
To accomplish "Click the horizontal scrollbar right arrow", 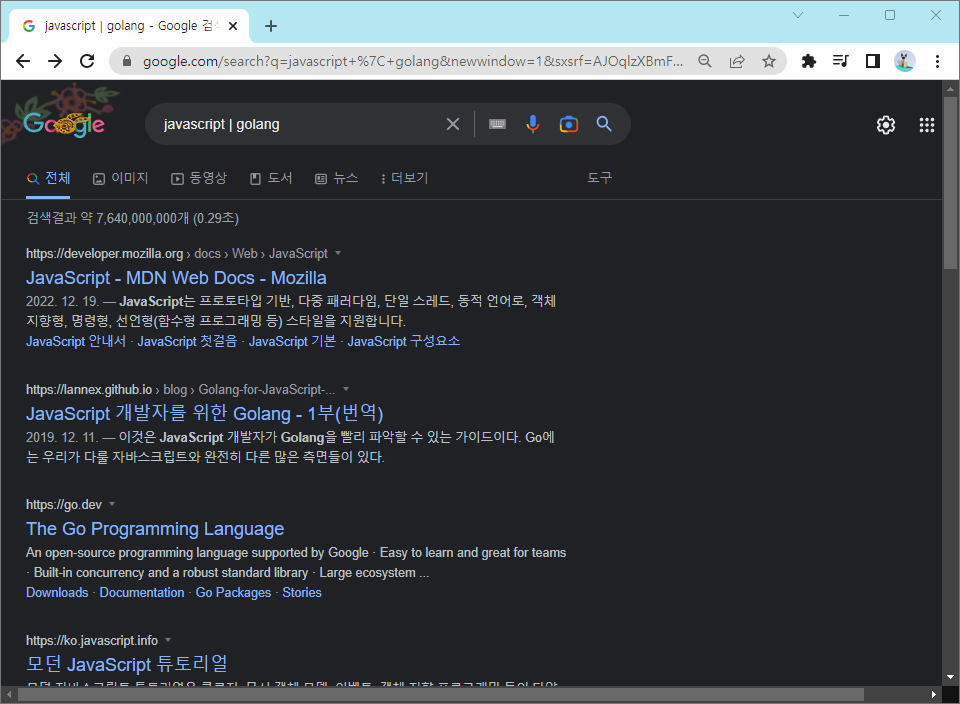I will [934, 695].
